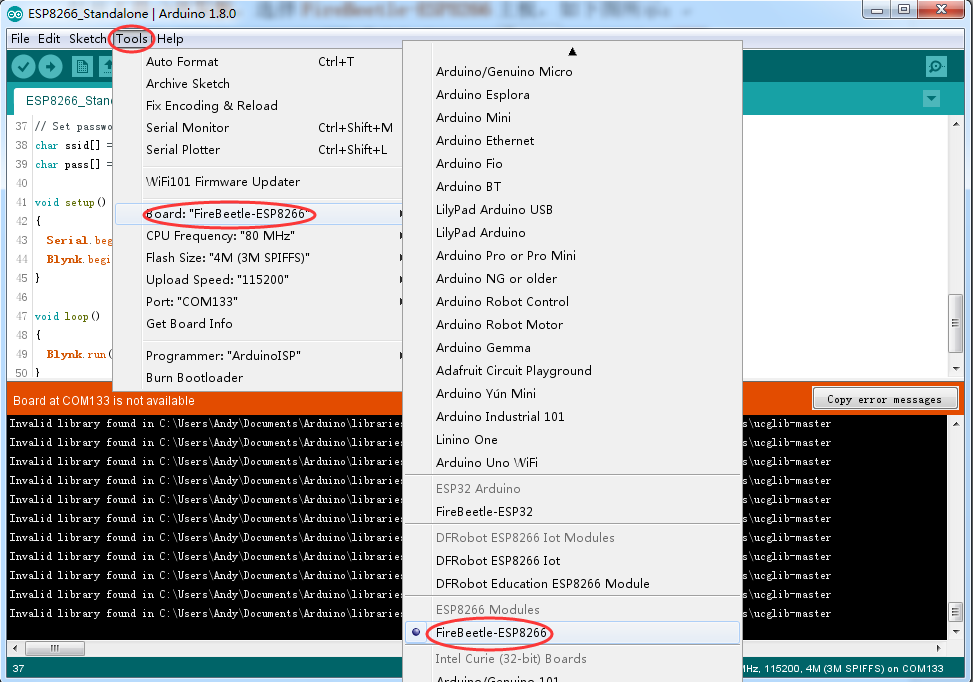This screenshot has height=682, width=973.
Task: Select Adafruit Circuit Playground board
Action: click(573, 370)
